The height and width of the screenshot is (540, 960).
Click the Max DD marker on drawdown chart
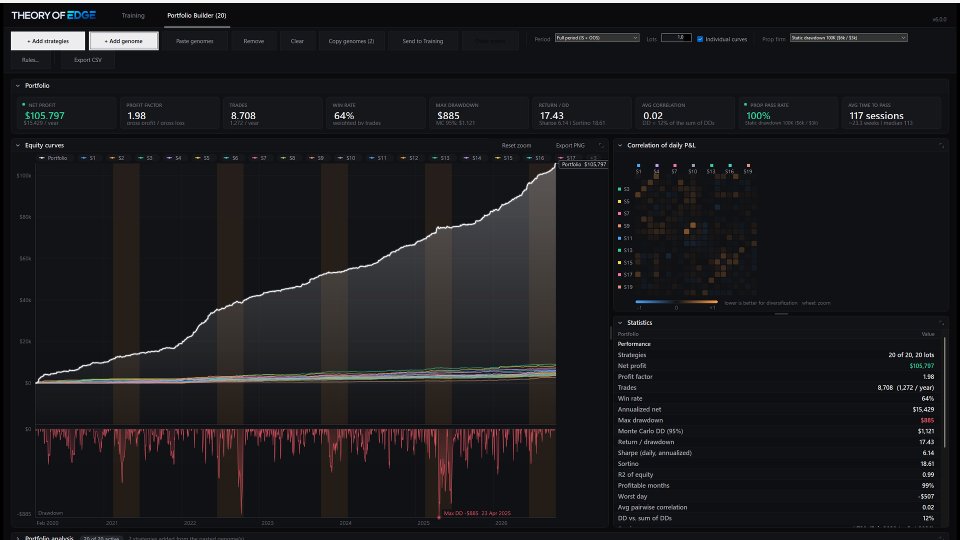(x=438, y=517)
